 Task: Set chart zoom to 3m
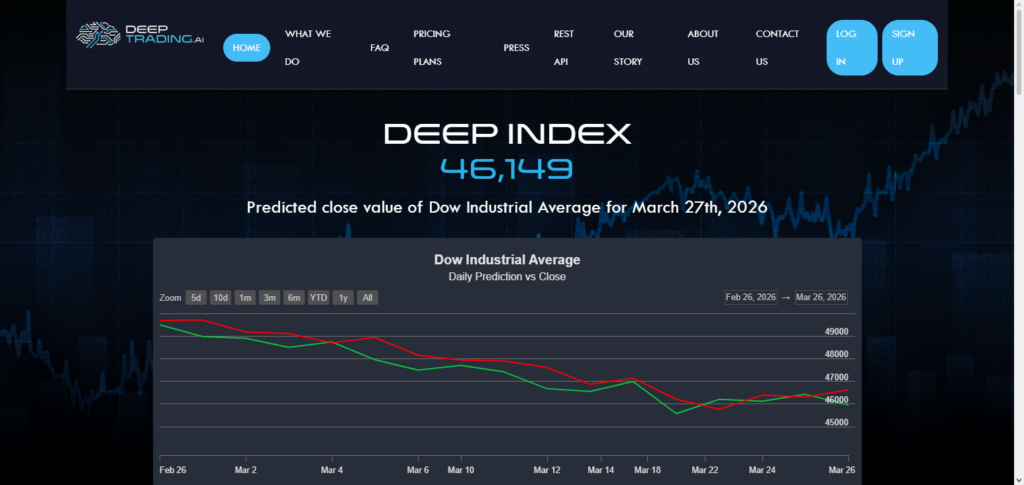pos(269,298)
